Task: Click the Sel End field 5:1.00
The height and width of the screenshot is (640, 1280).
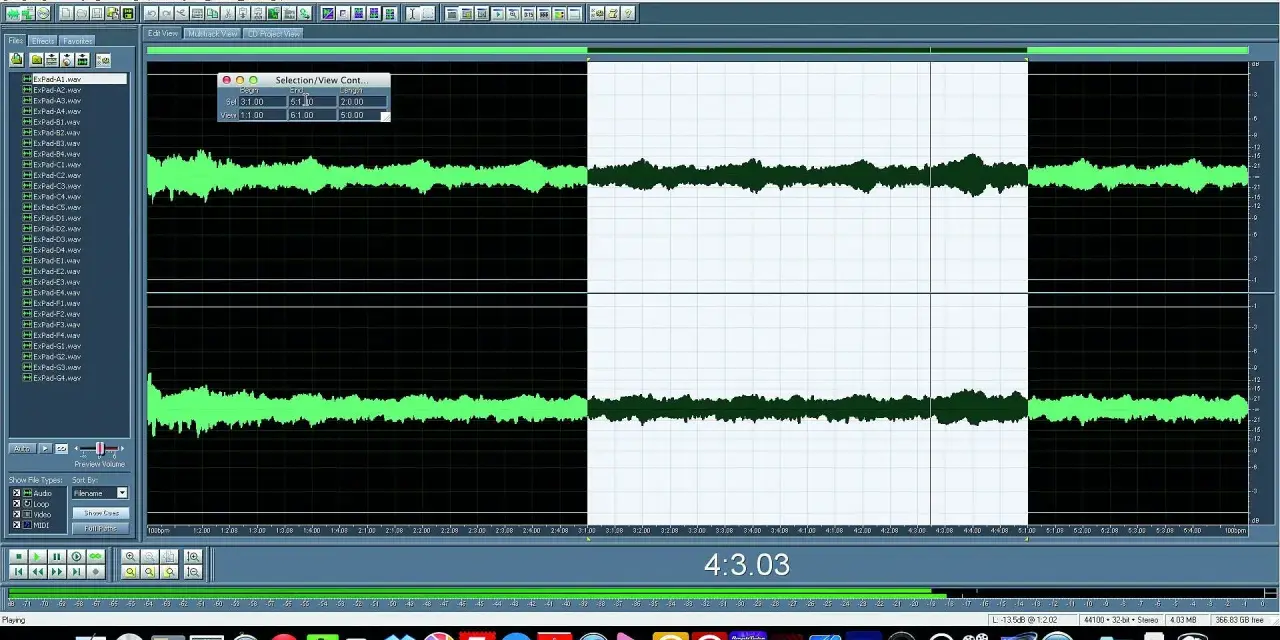Action: (x=312, y=102)
